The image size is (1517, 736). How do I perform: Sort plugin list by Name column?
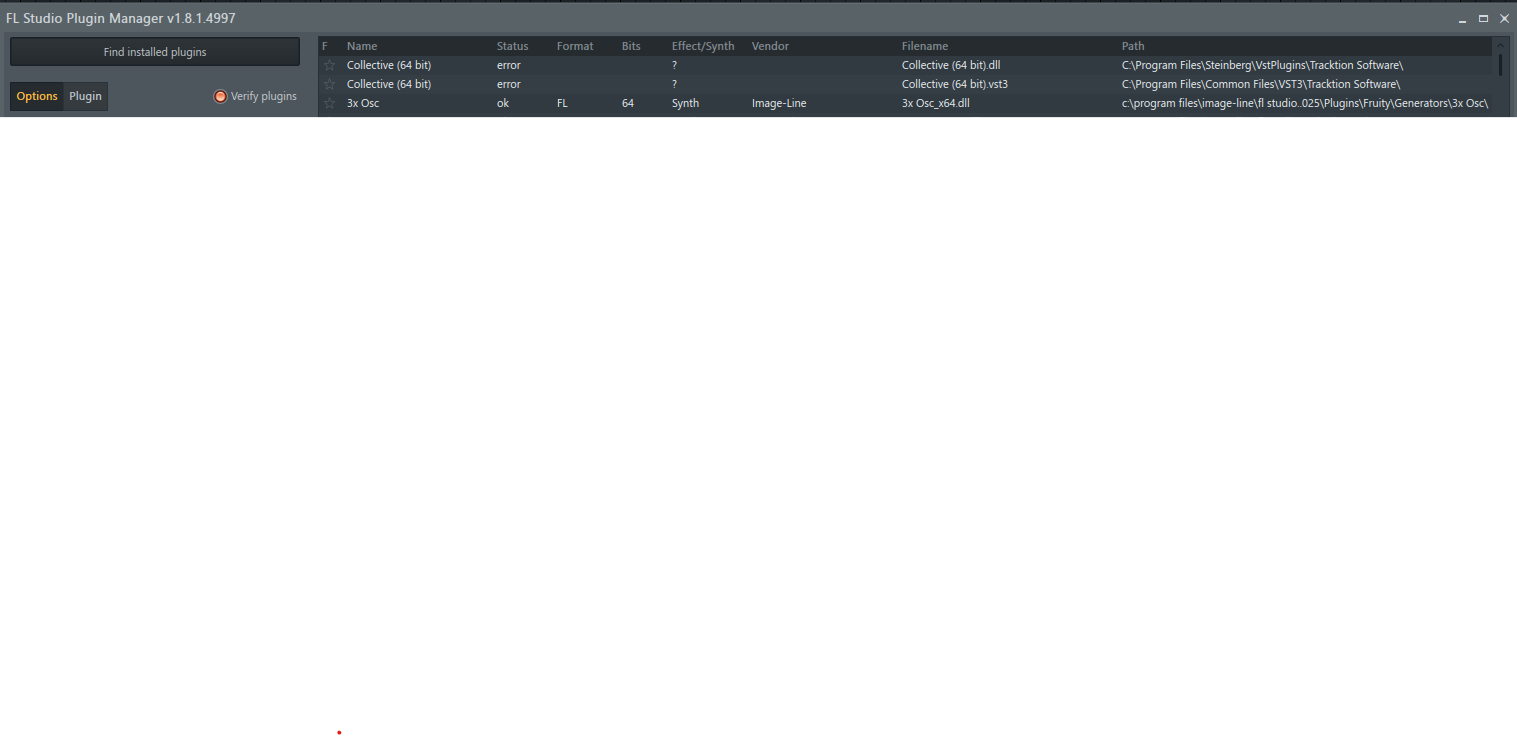362,46
